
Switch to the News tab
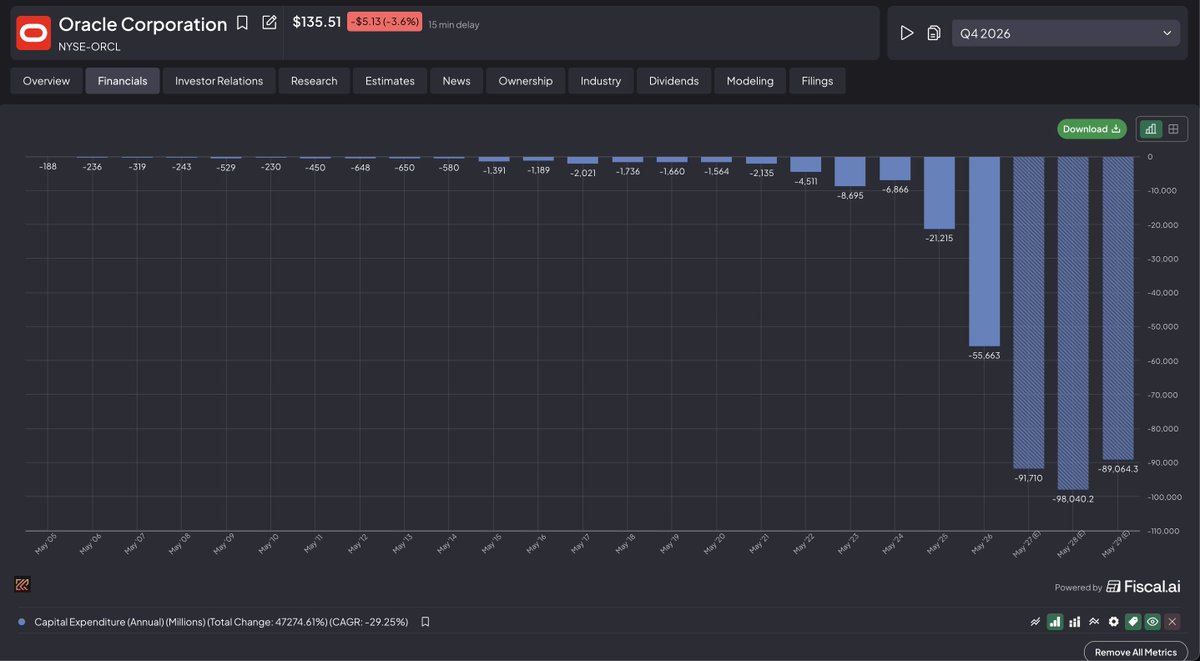456,81
